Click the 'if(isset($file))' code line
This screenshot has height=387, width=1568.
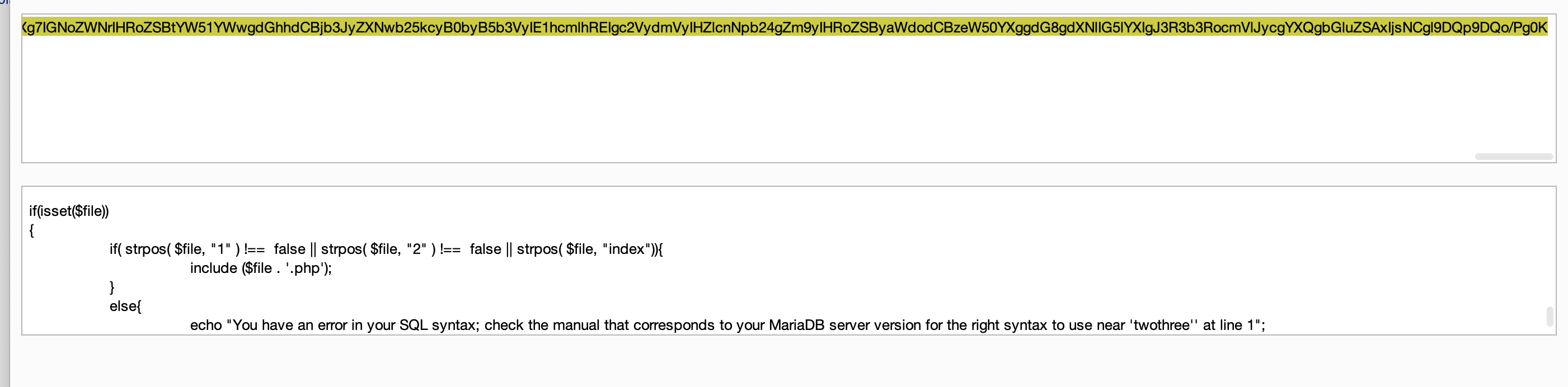point(69,211)
